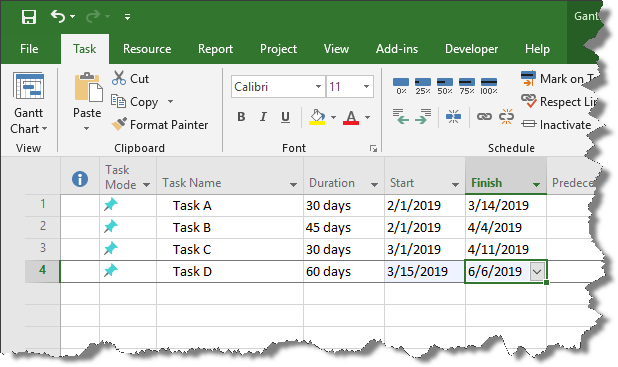The image size is (618, 367).
Task: Open the font name dropdown list
Action: point(318,86)
